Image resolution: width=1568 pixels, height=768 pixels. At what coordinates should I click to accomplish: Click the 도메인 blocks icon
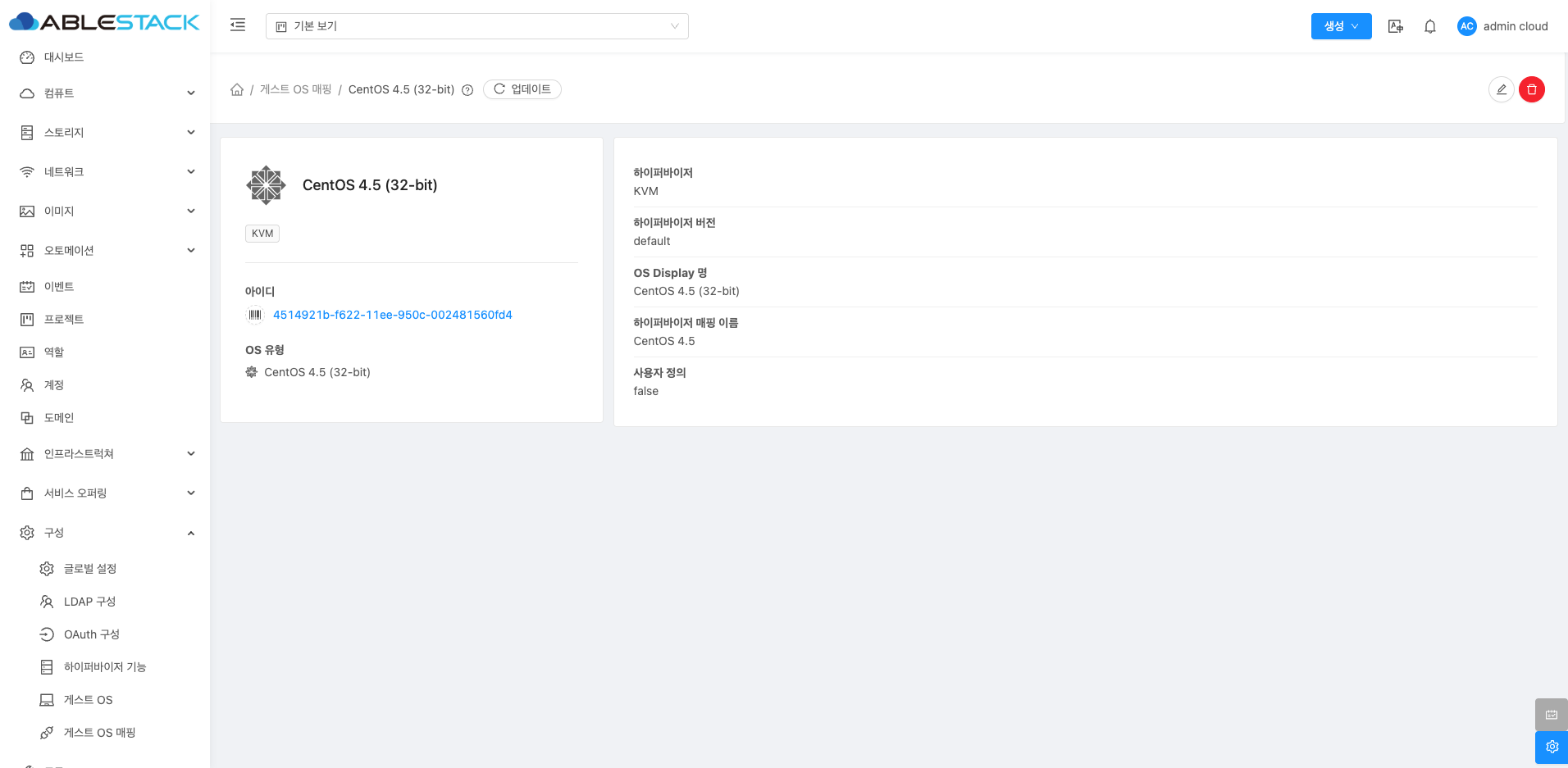tap(27, 418)
